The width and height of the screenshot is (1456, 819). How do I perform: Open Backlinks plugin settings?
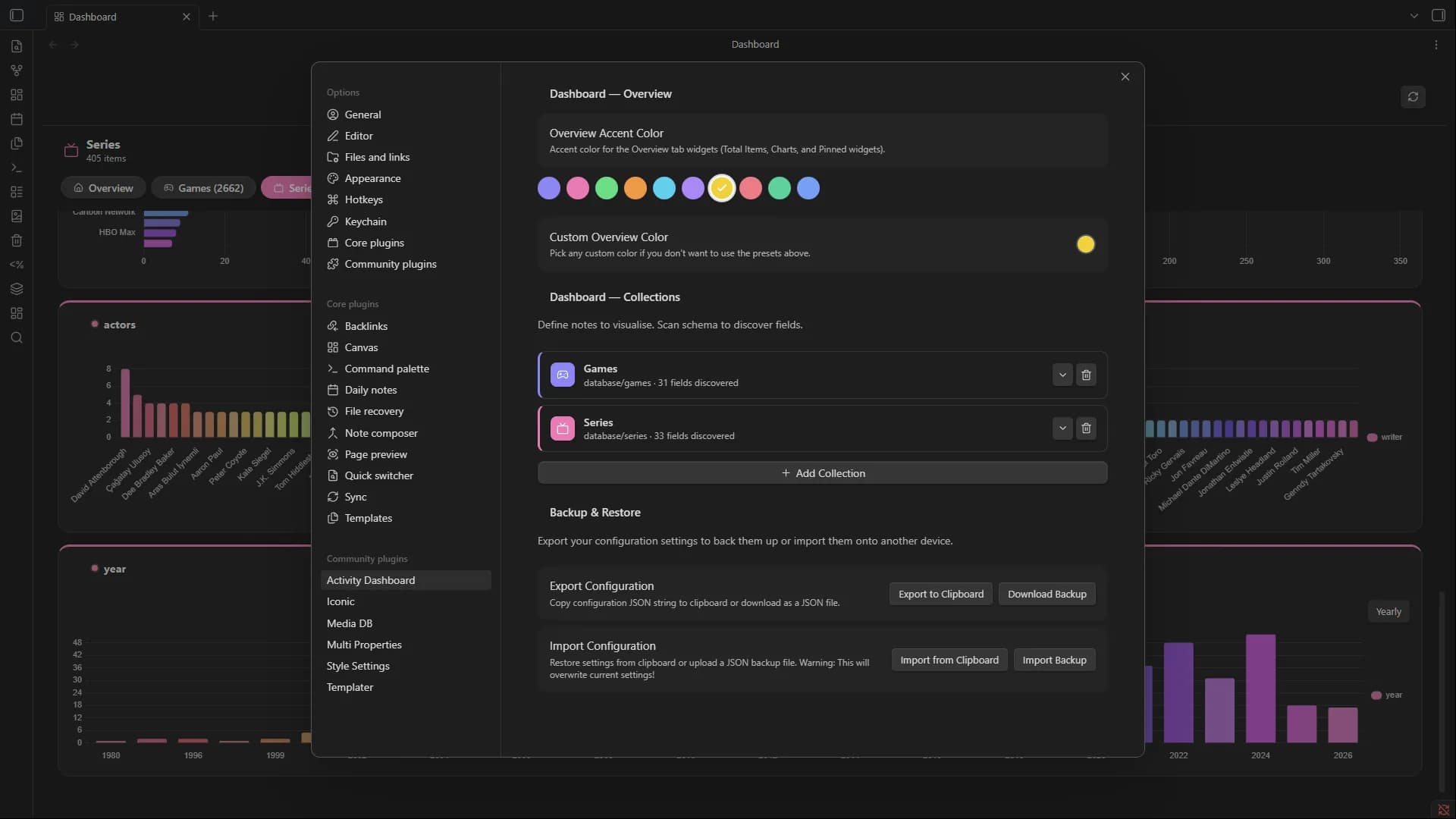(406, 326)
